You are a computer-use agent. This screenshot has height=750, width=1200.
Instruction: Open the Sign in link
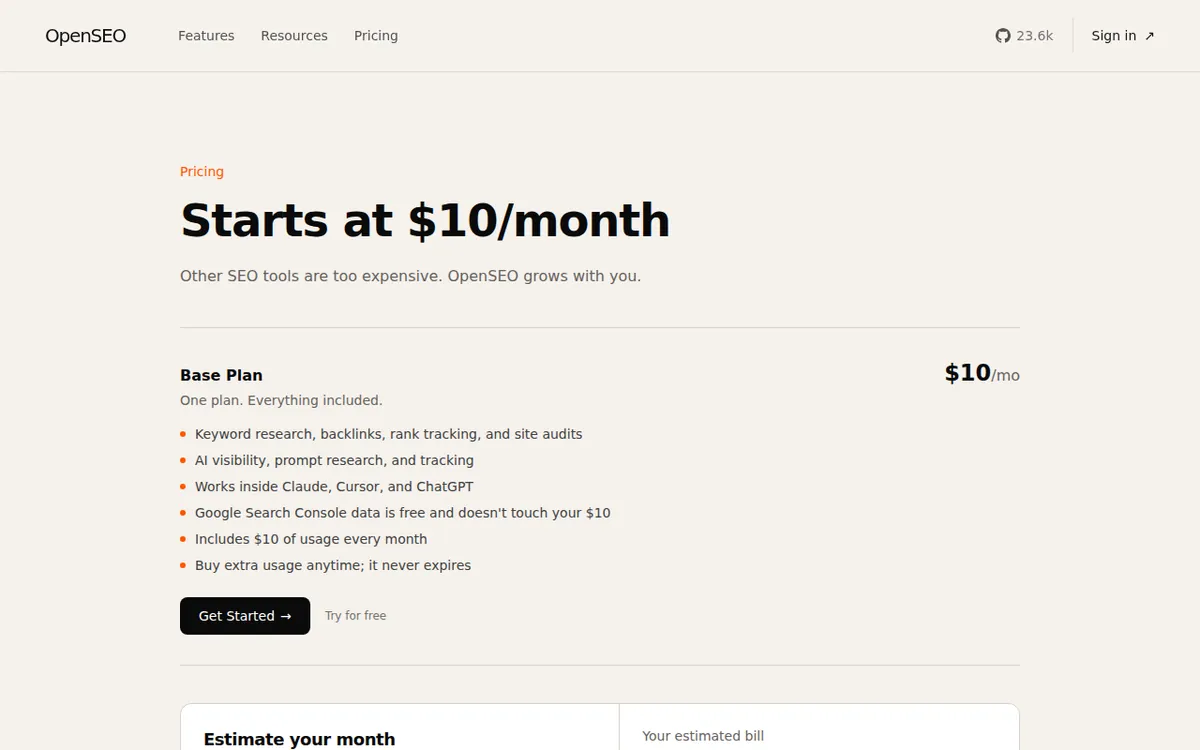(x=1123, y=36)
